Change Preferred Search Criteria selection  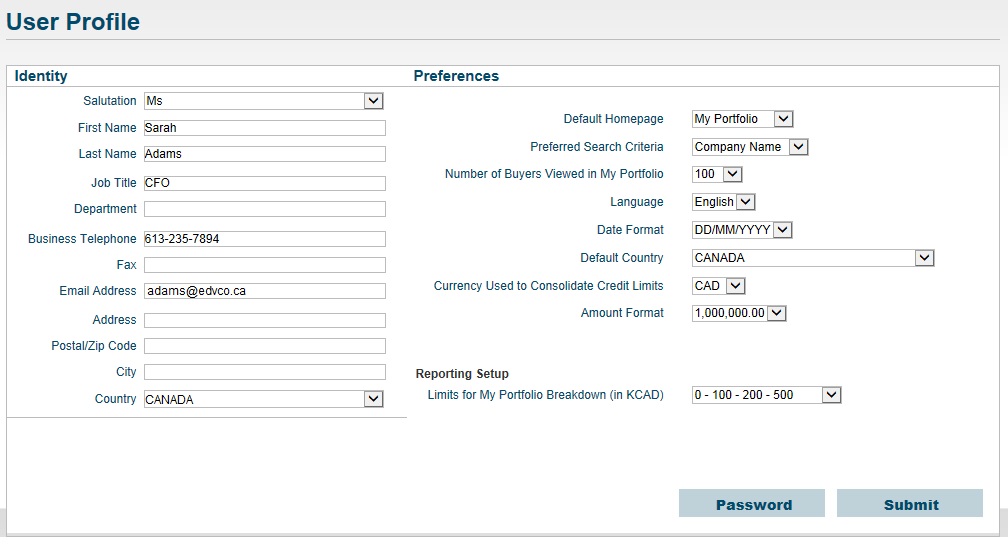pos(750,147)
